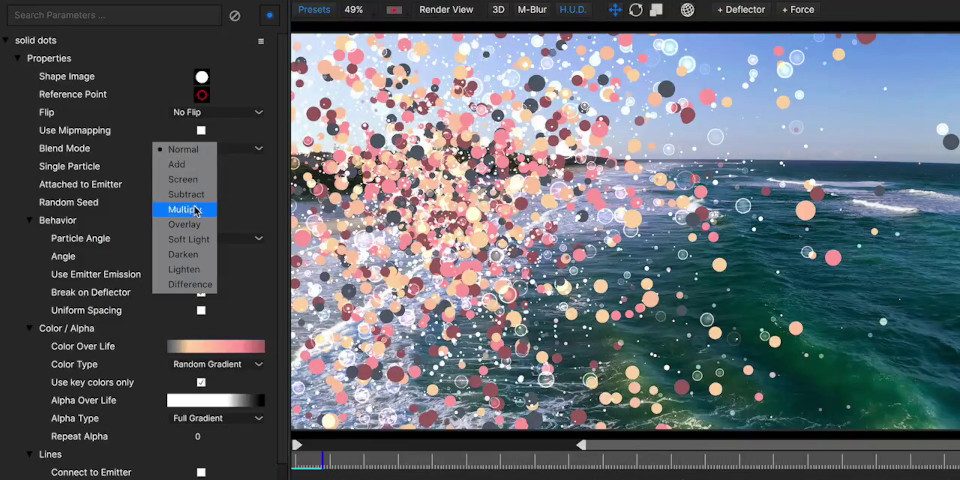The height and width of the screenshot is (480, 960).
Task: Uncheck Use key colors only
Action: (x=201, y=382)
